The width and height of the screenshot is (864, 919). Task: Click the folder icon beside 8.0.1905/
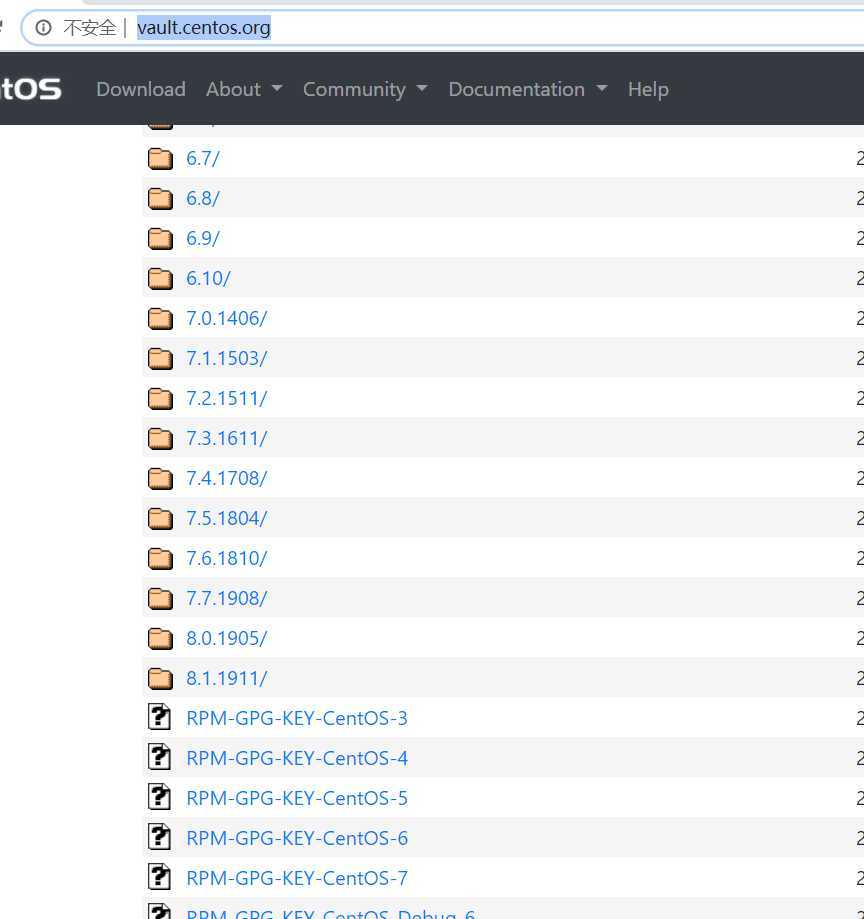tap(160, 638)
